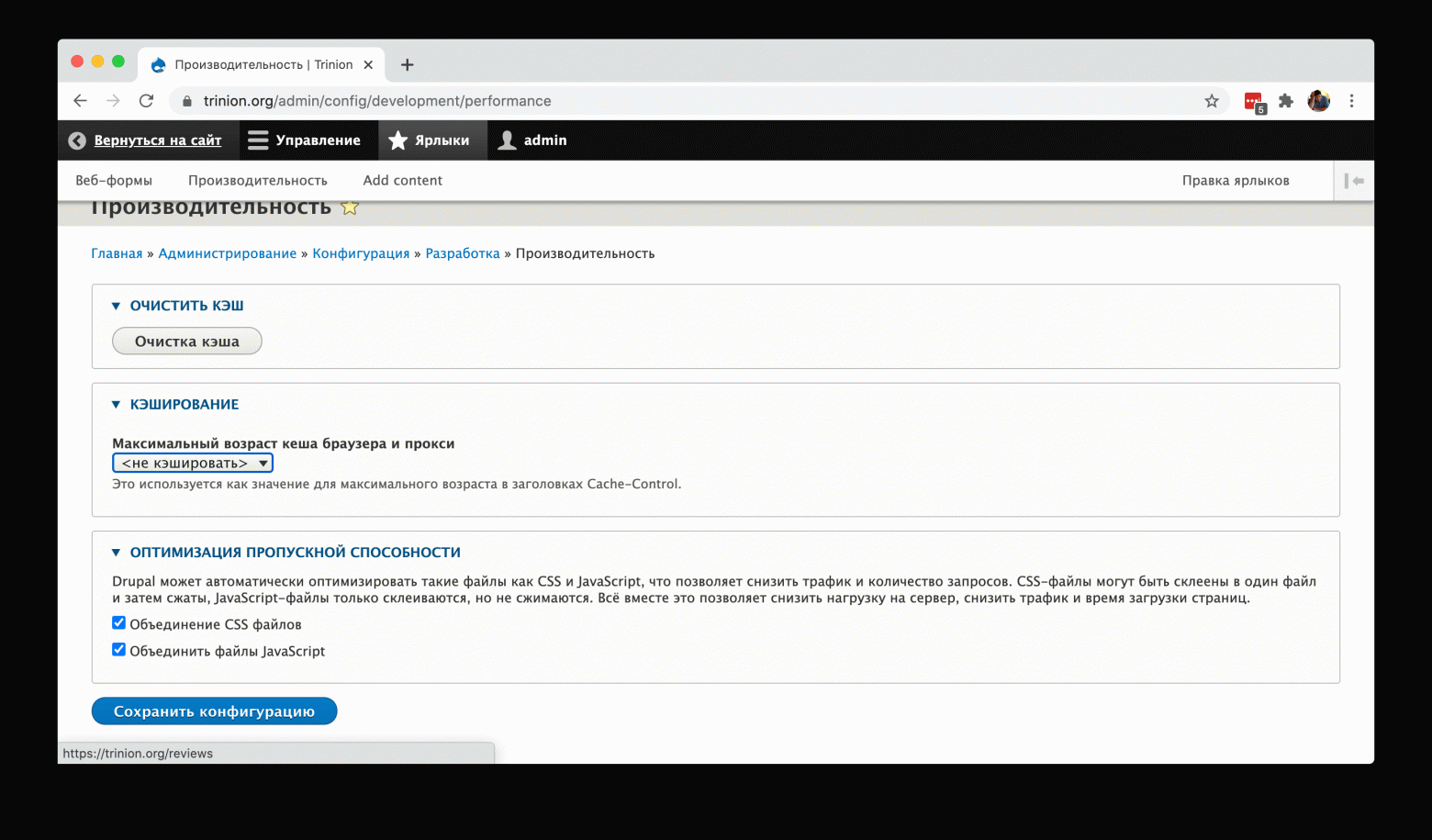Open the admin user menu
The width and height of the screenshot is (1432, 840).
point(532,140)
